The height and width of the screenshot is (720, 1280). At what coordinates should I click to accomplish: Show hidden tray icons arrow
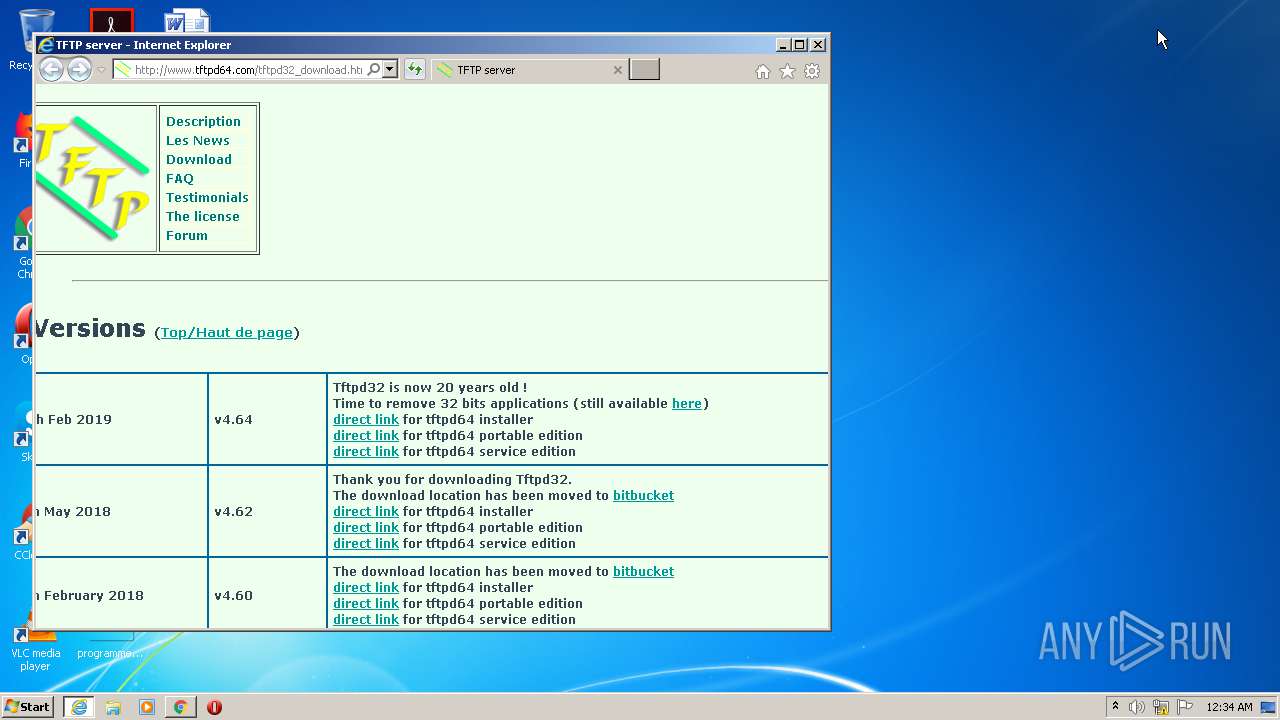point(1115,707)
